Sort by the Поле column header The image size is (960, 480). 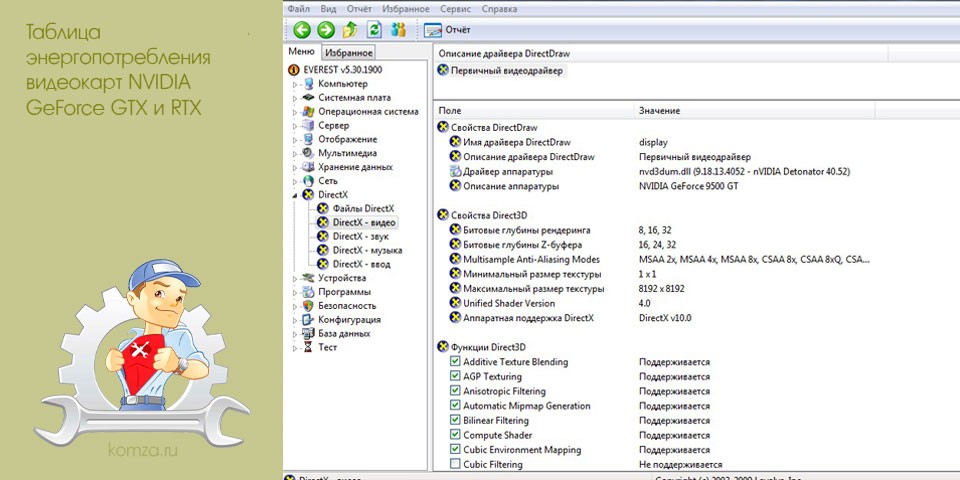pyautogui.click(x=533, y=111)
